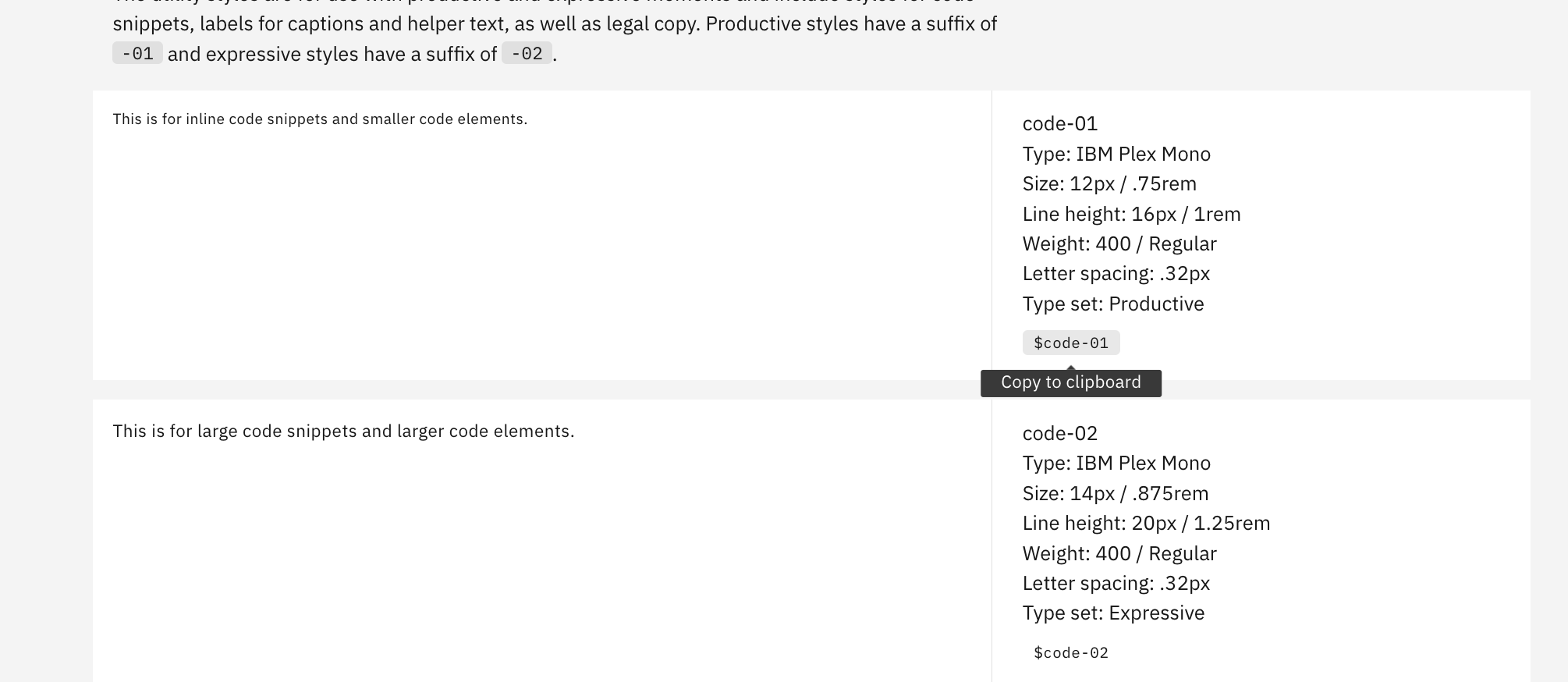The image size is (1568, 682).
Task: Click the -01 inline code suffix
Action: [137, 54]
